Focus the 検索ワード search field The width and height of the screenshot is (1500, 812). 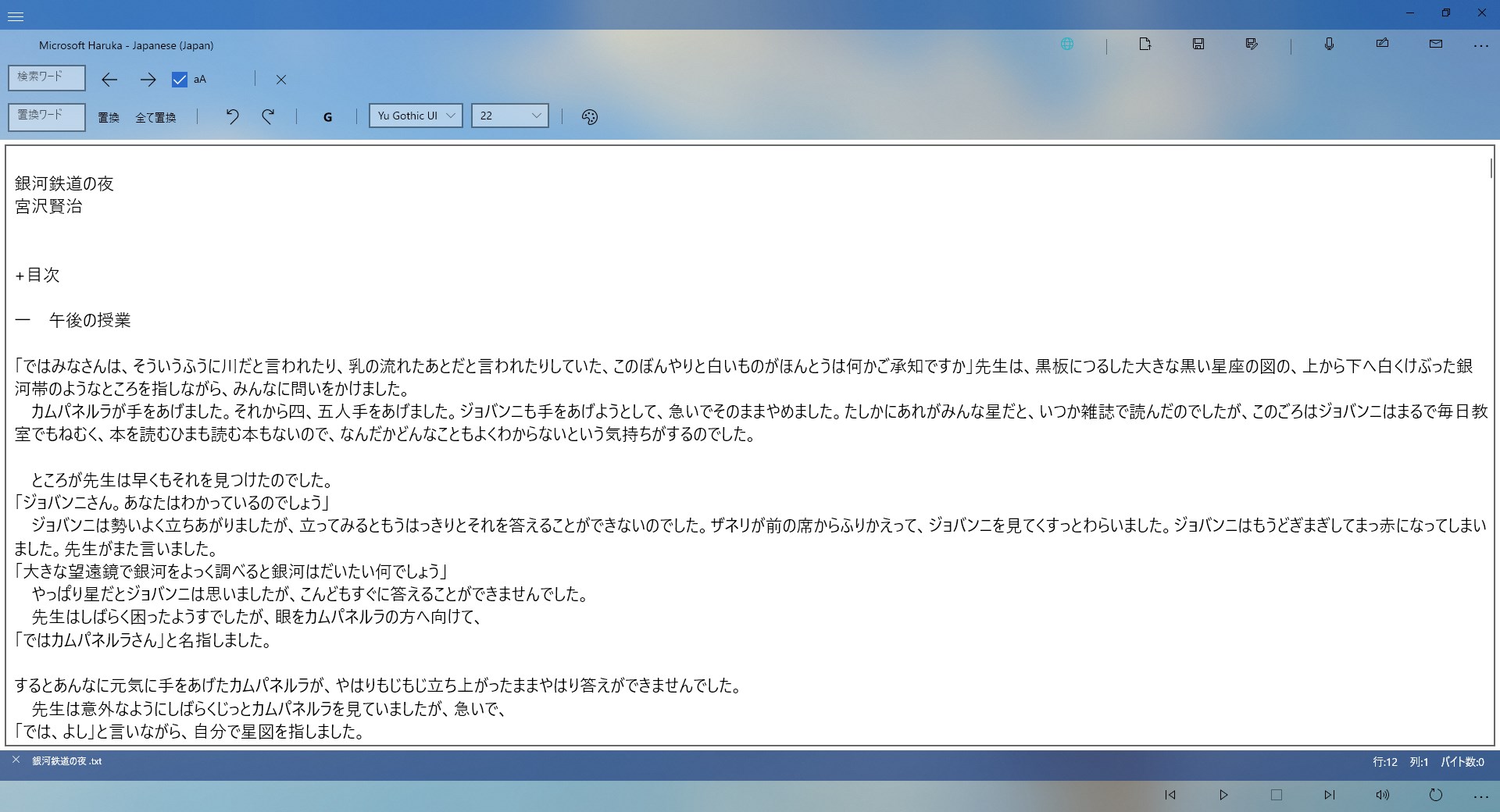47,77
